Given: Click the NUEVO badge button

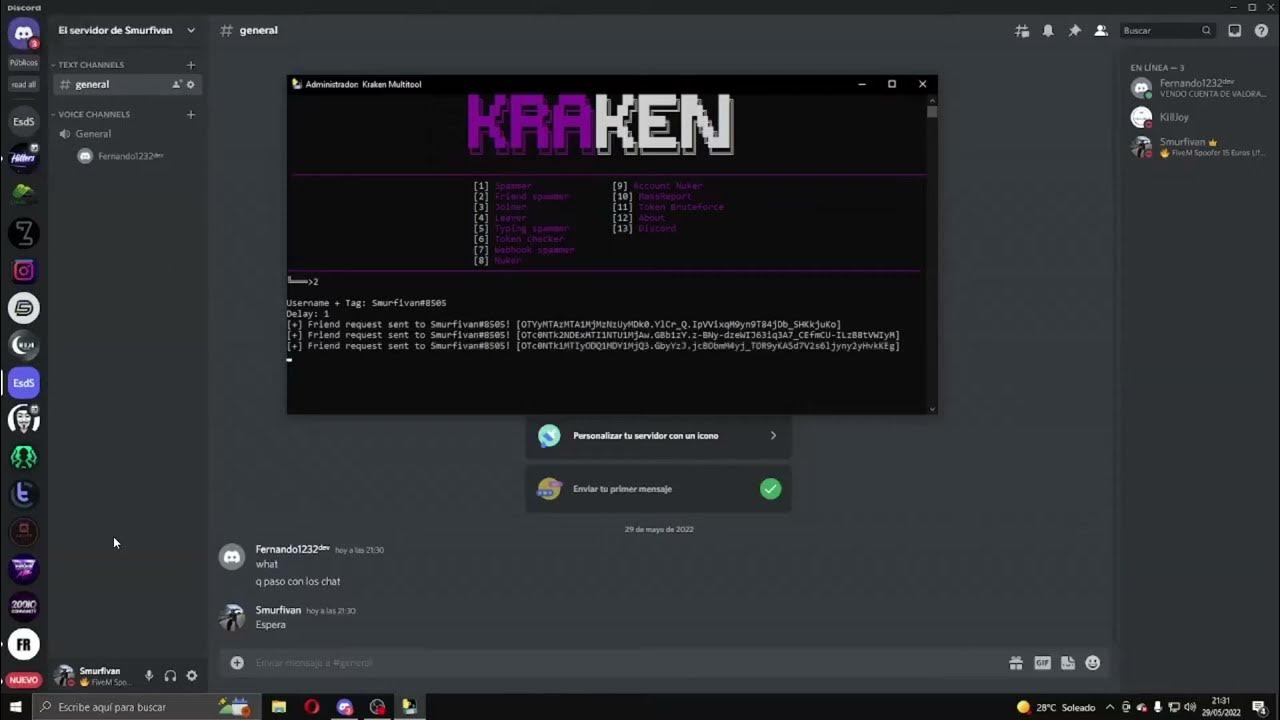Looking at the screenshot, I should [23, 680].
